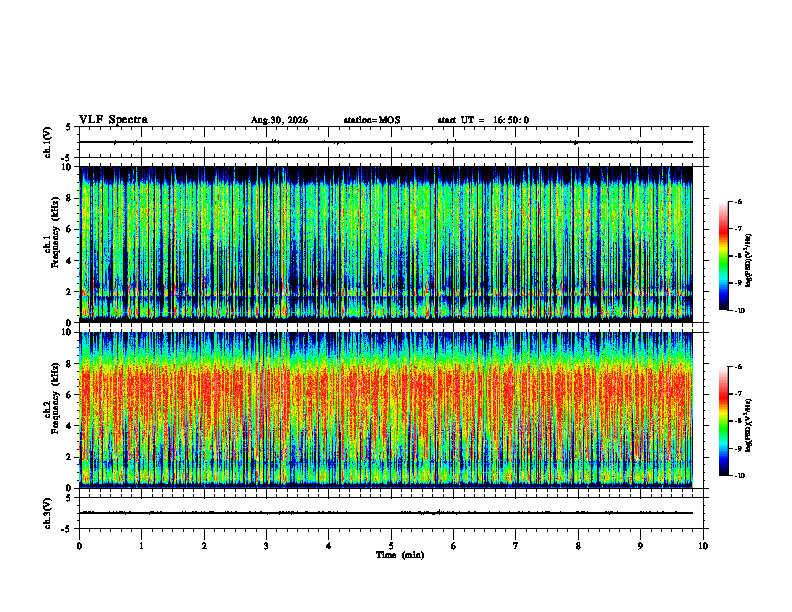Click the 0 min tick on time axis

point(79,546)
